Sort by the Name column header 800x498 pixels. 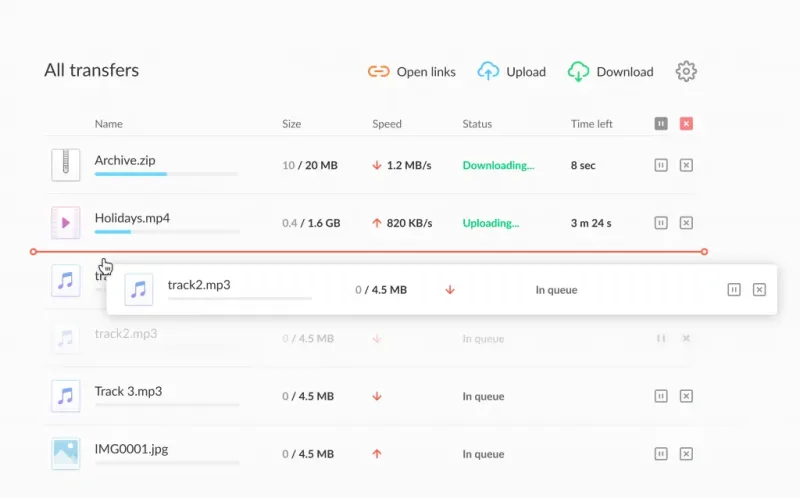pyautogui.click(x=109, y=123)
